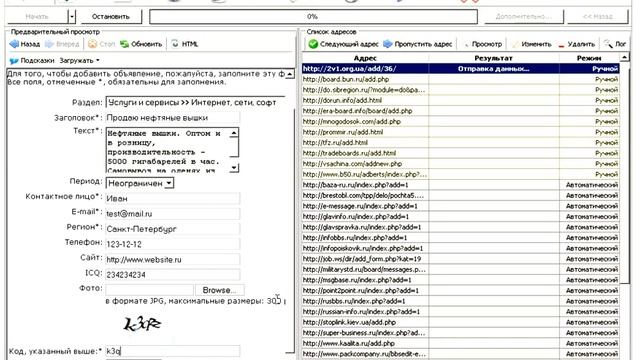
Task: Select row http://mnogodosok.com/add.php
Action: [x=461, y=122]
